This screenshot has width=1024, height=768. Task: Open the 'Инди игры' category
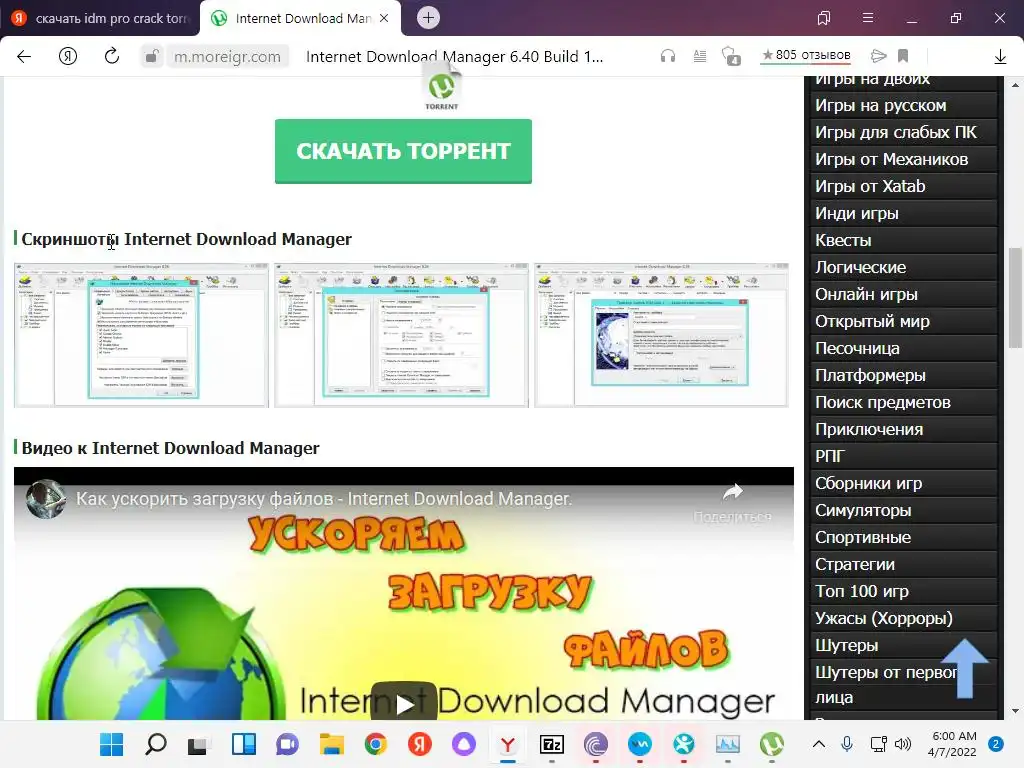coord(903,214)
